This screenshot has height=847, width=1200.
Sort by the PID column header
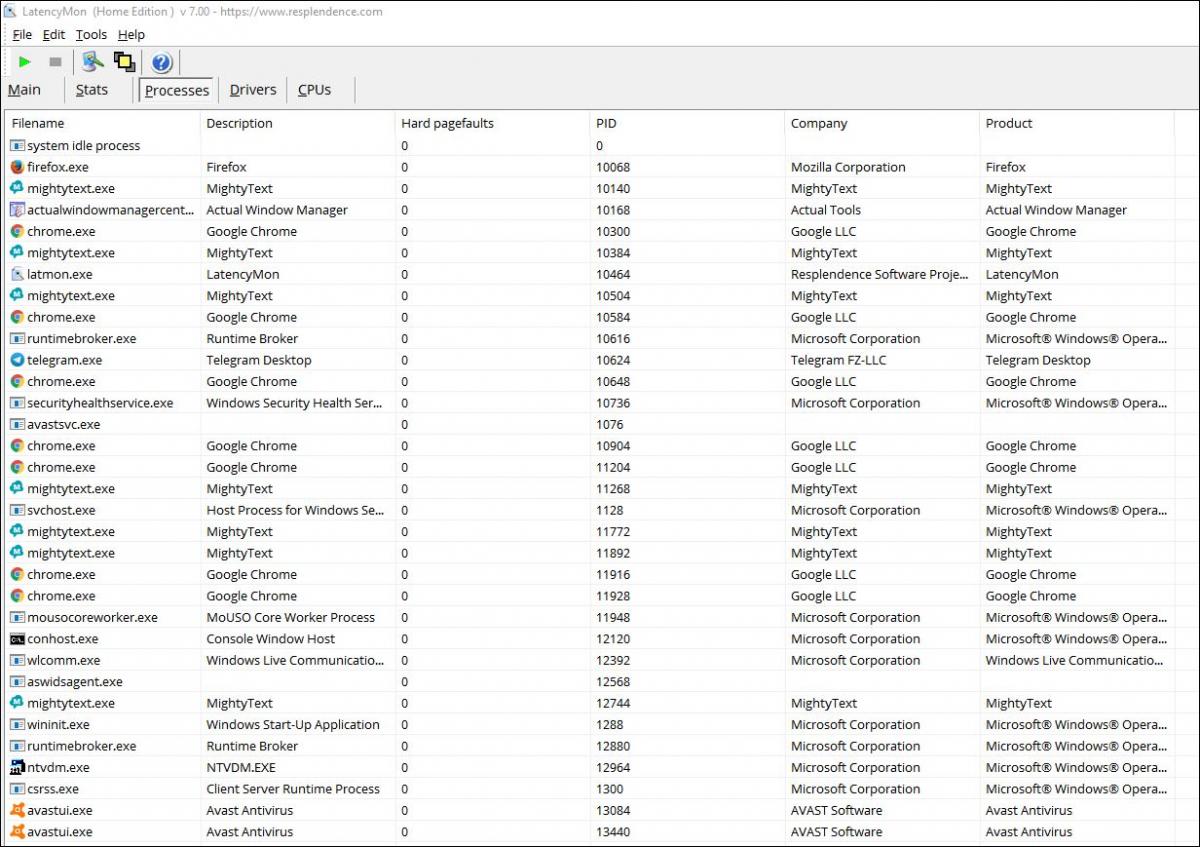688,124
